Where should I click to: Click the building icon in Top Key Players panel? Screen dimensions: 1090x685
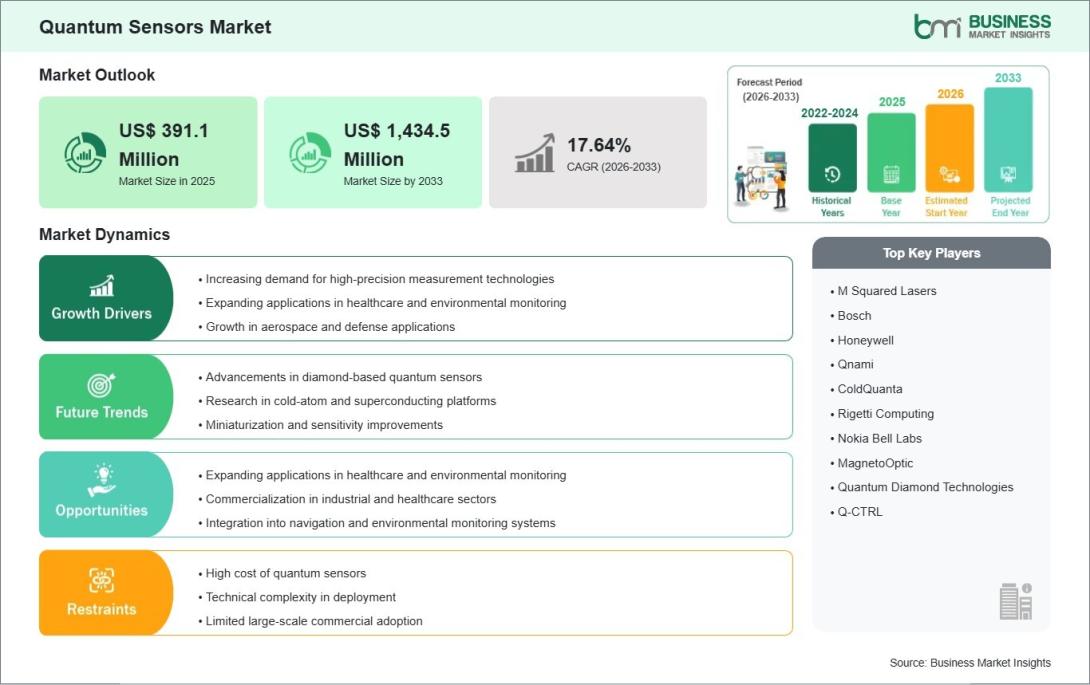(x=1016, y=601)
